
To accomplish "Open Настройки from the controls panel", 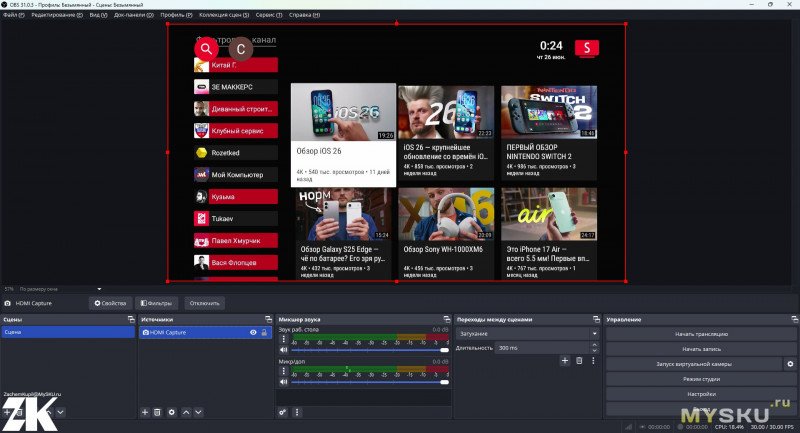I will pyautogui.click(x=701, y=394).
